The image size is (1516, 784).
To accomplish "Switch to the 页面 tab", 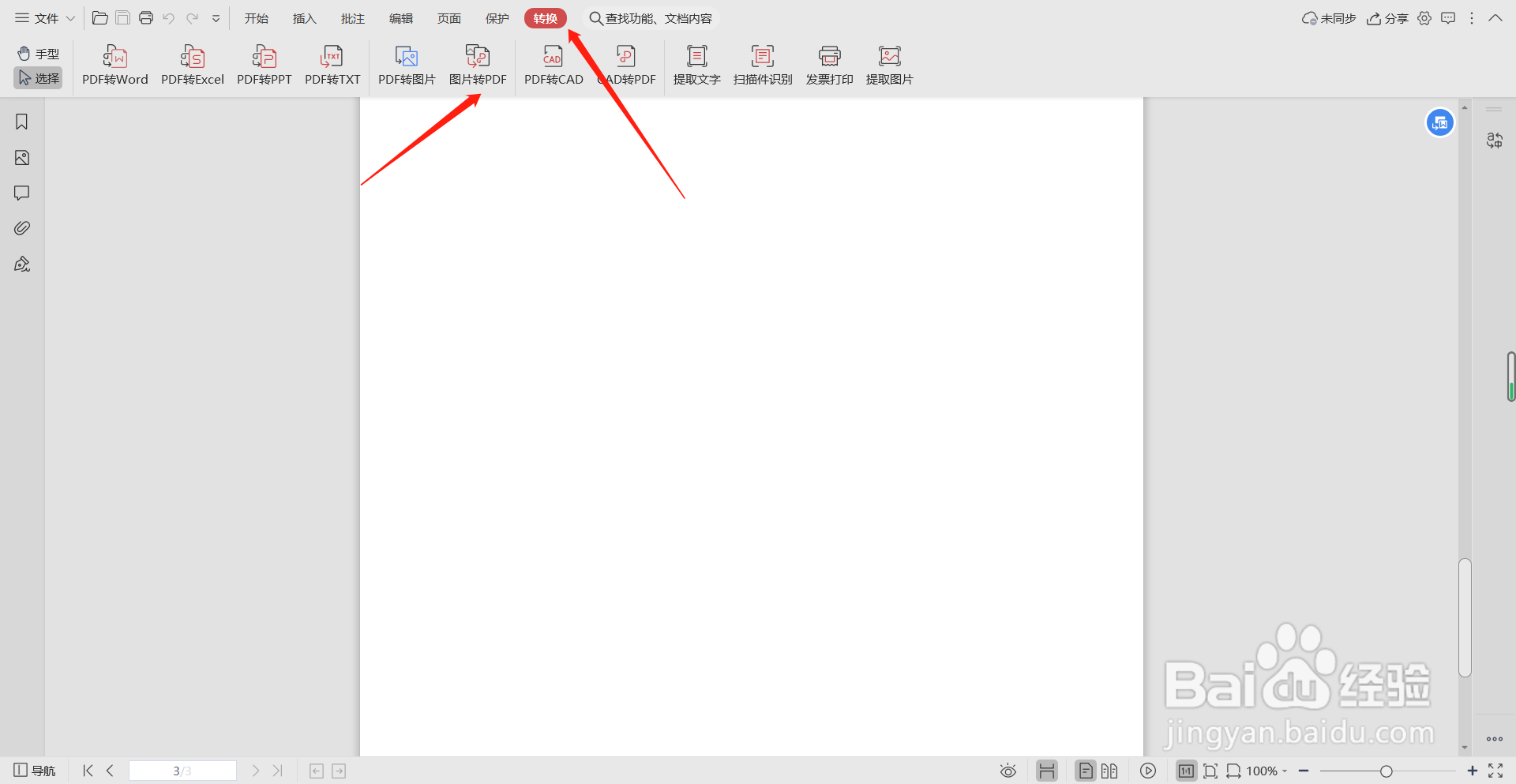I will tap(449, 18).
